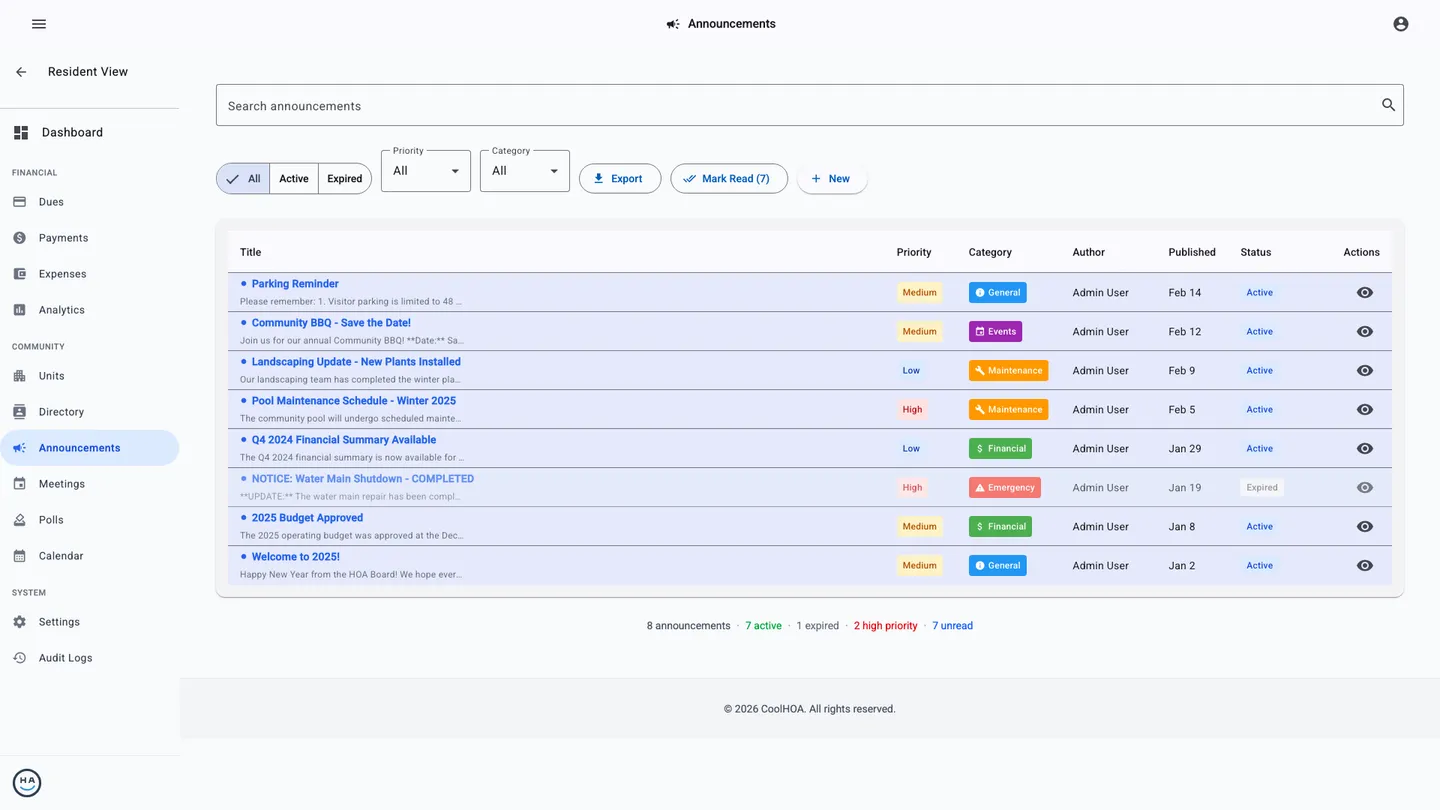Open Q4 2024 Financial Summary Available title
Image resolution: width=1440 pixels, height=810 pixels.
(344, 440)
